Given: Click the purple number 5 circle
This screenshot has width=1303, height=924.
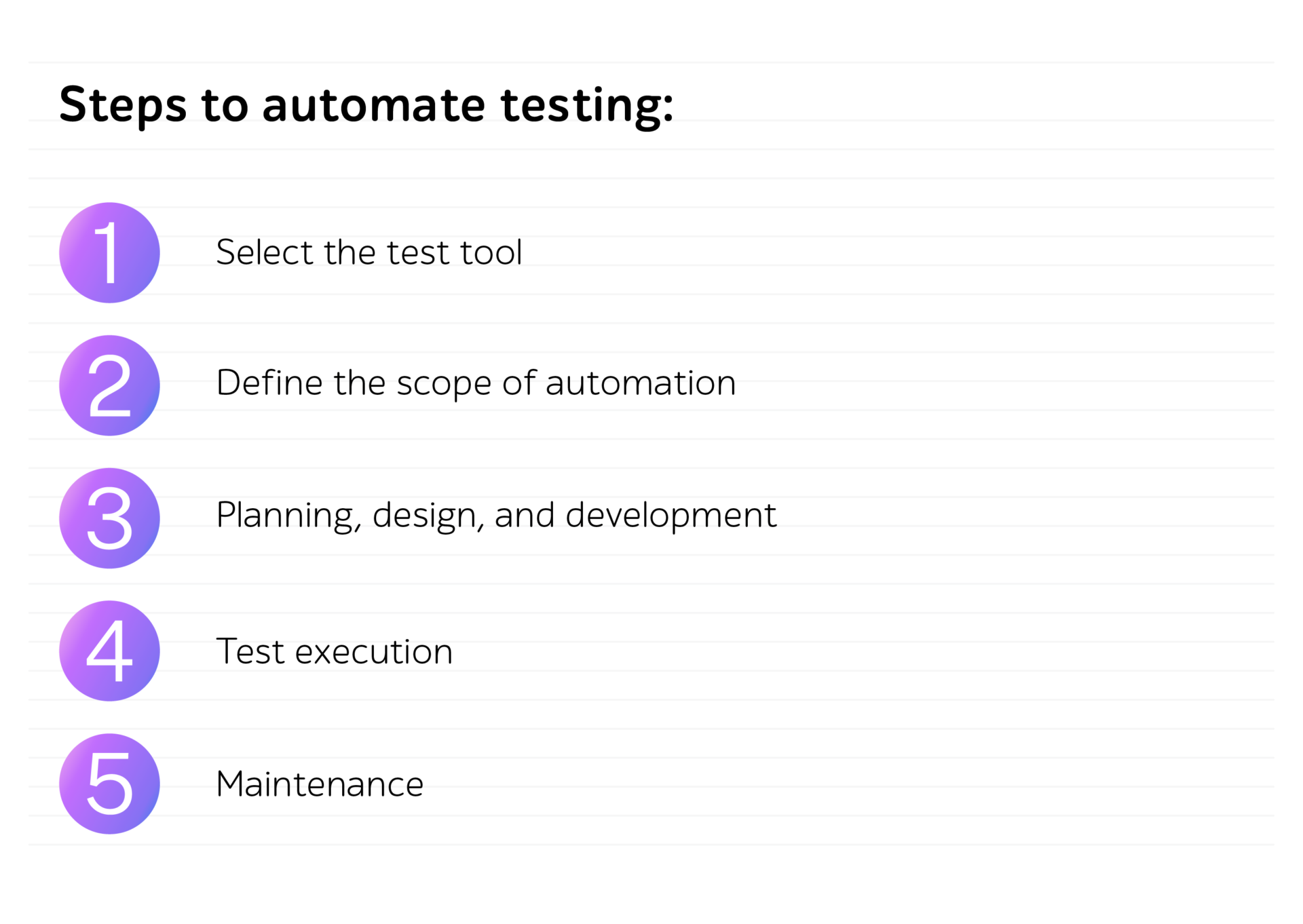Looking at the screenshot, I should coord(109,784).
